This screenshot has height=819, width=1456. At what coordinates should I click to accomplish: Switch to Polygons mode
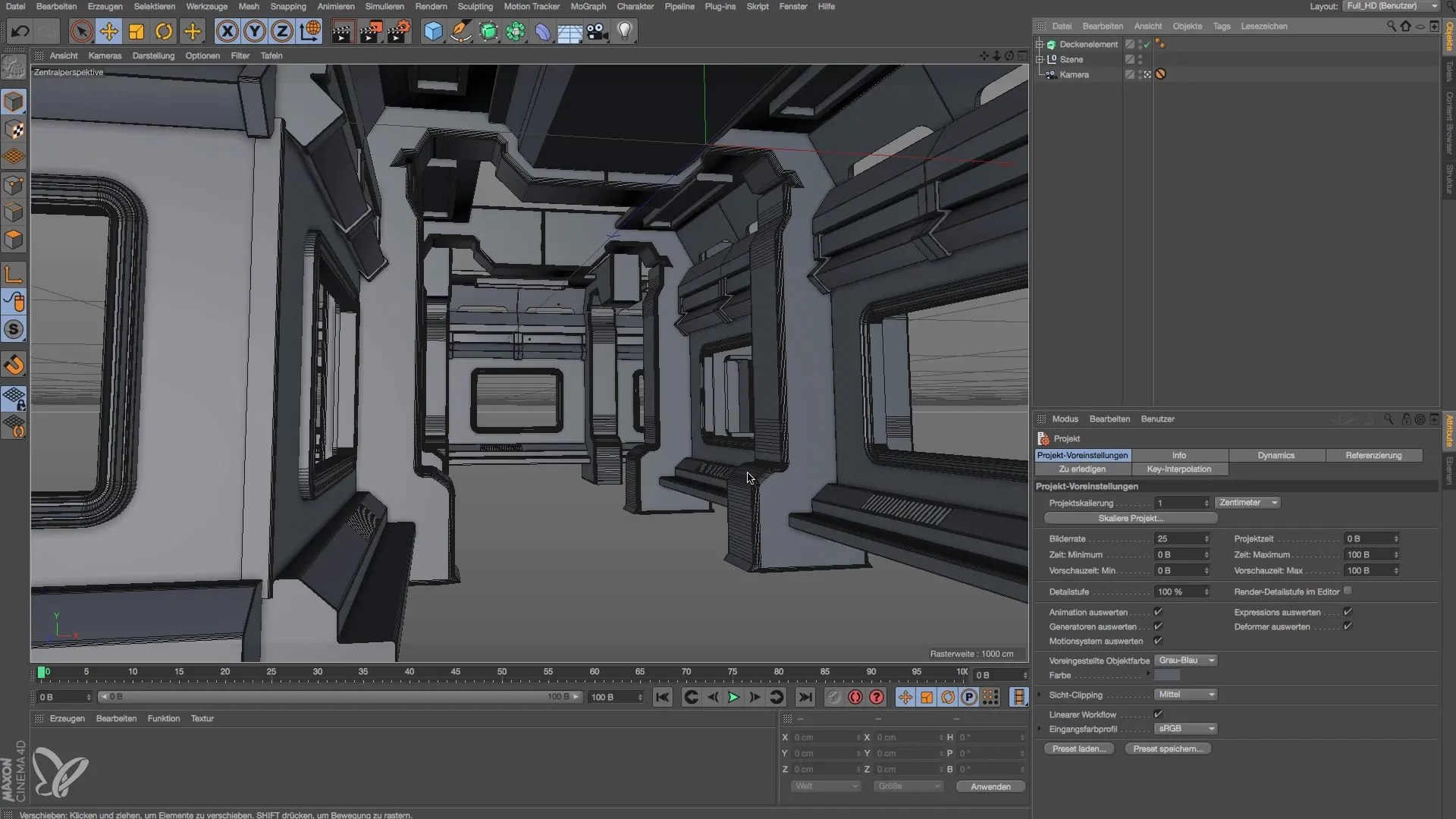14,240
